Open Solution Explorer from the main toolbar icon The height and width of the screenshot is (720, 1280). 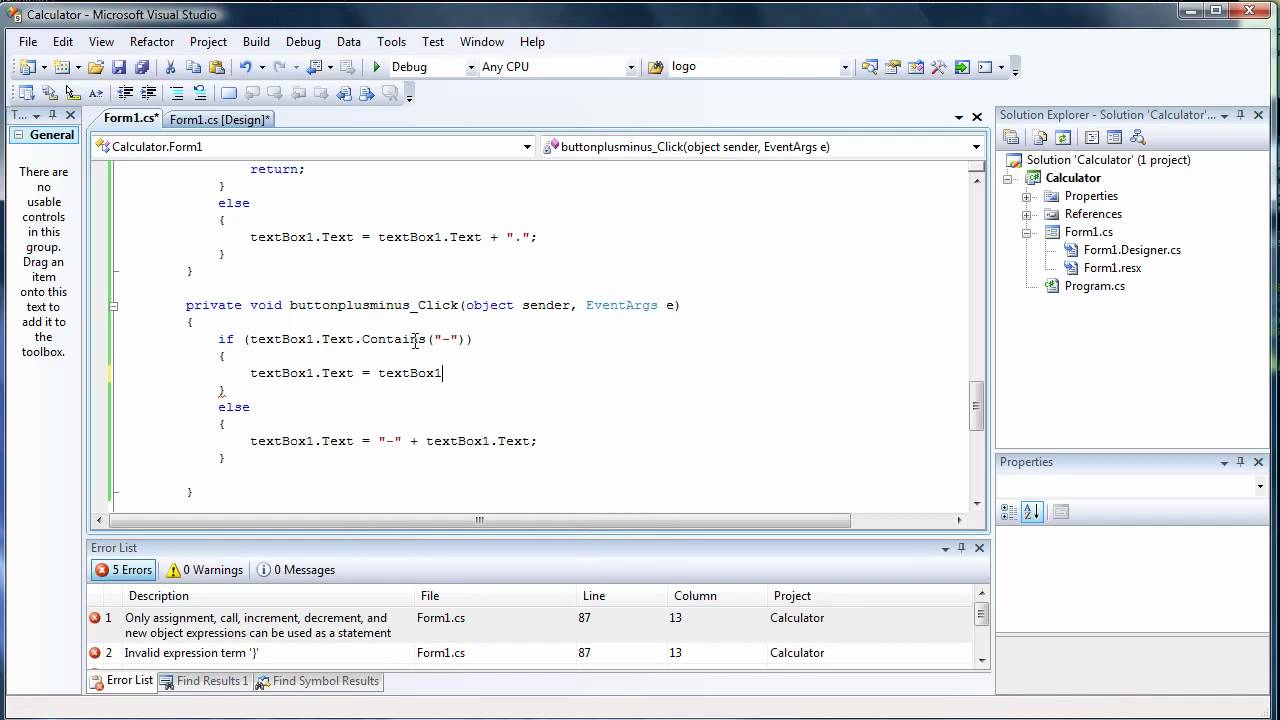pos(869,67)
